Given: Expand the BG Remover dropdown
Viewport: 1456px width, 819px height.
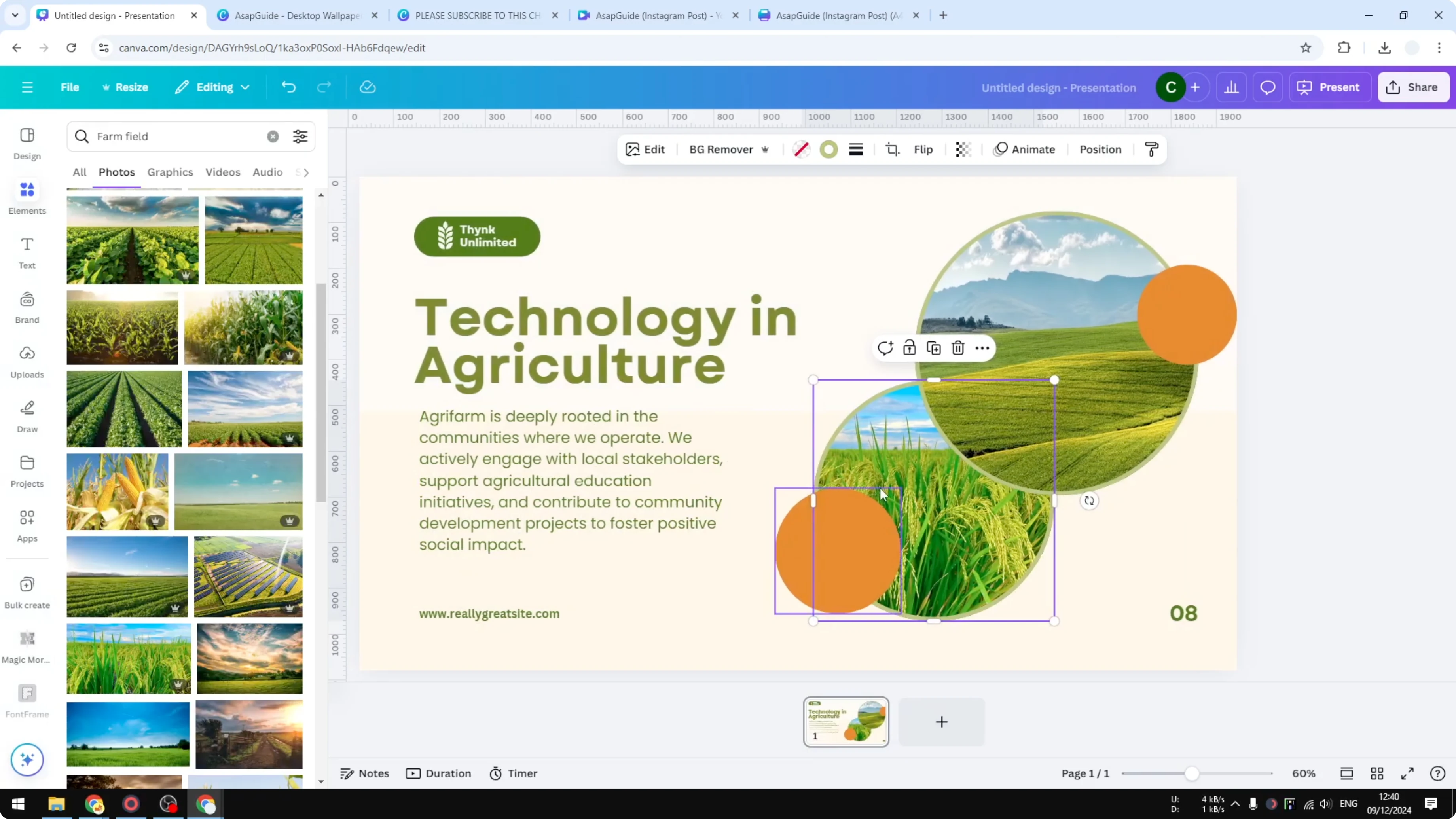Looking at the screenshot, I should coord(766,149).
